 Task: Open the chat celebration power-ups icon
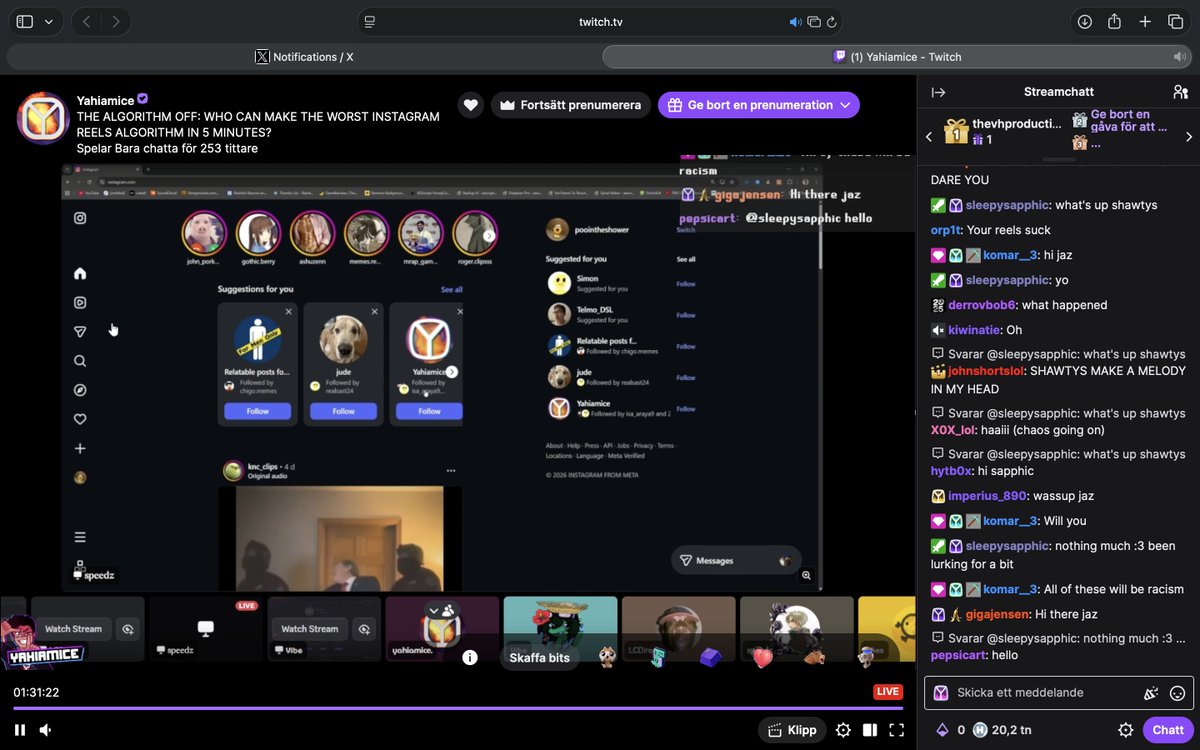pos(1150,692)
